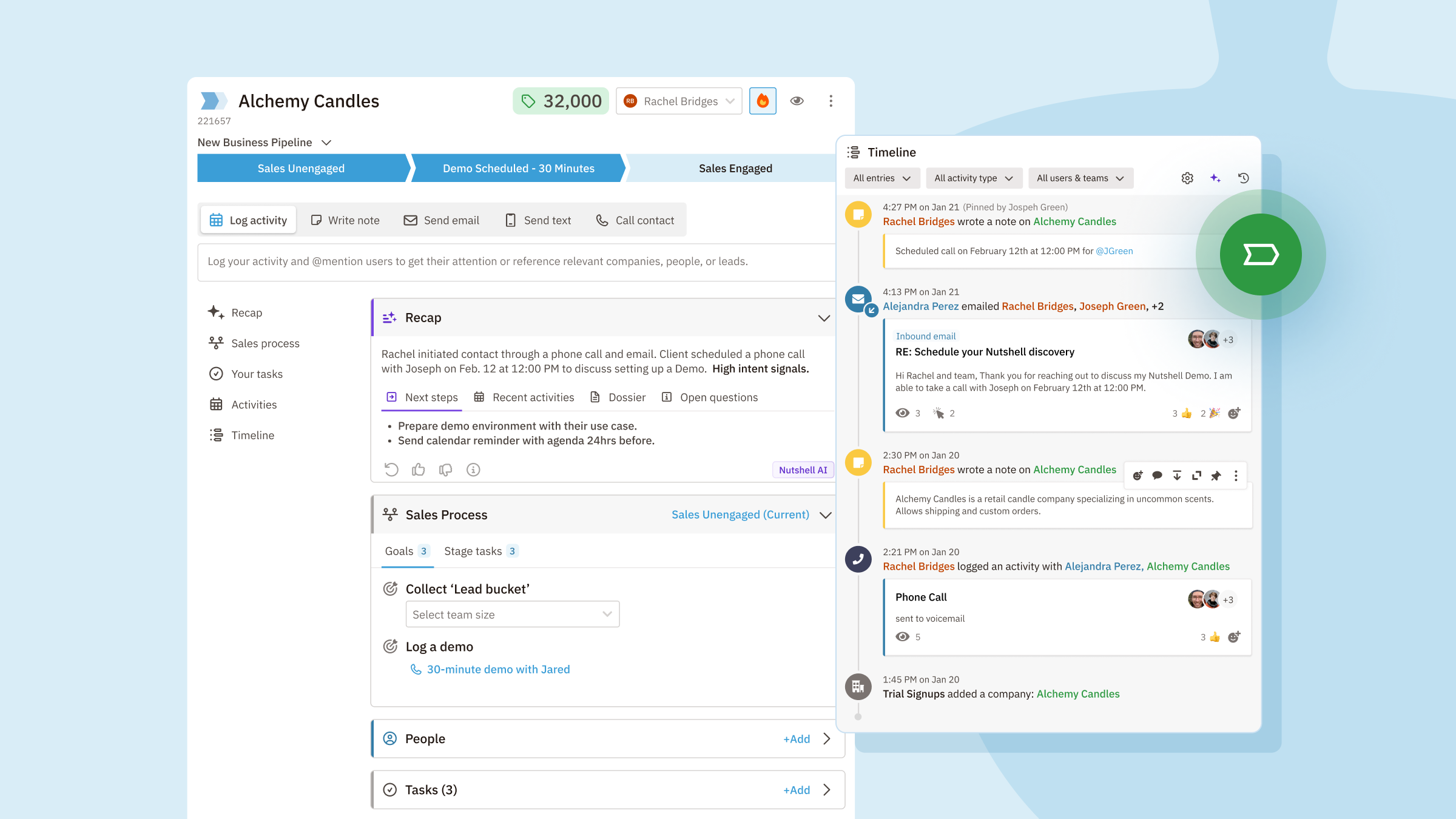Expand the Tasks (3) section arrow
Viewport: 1456px width, 819px height.
point(826,790)
